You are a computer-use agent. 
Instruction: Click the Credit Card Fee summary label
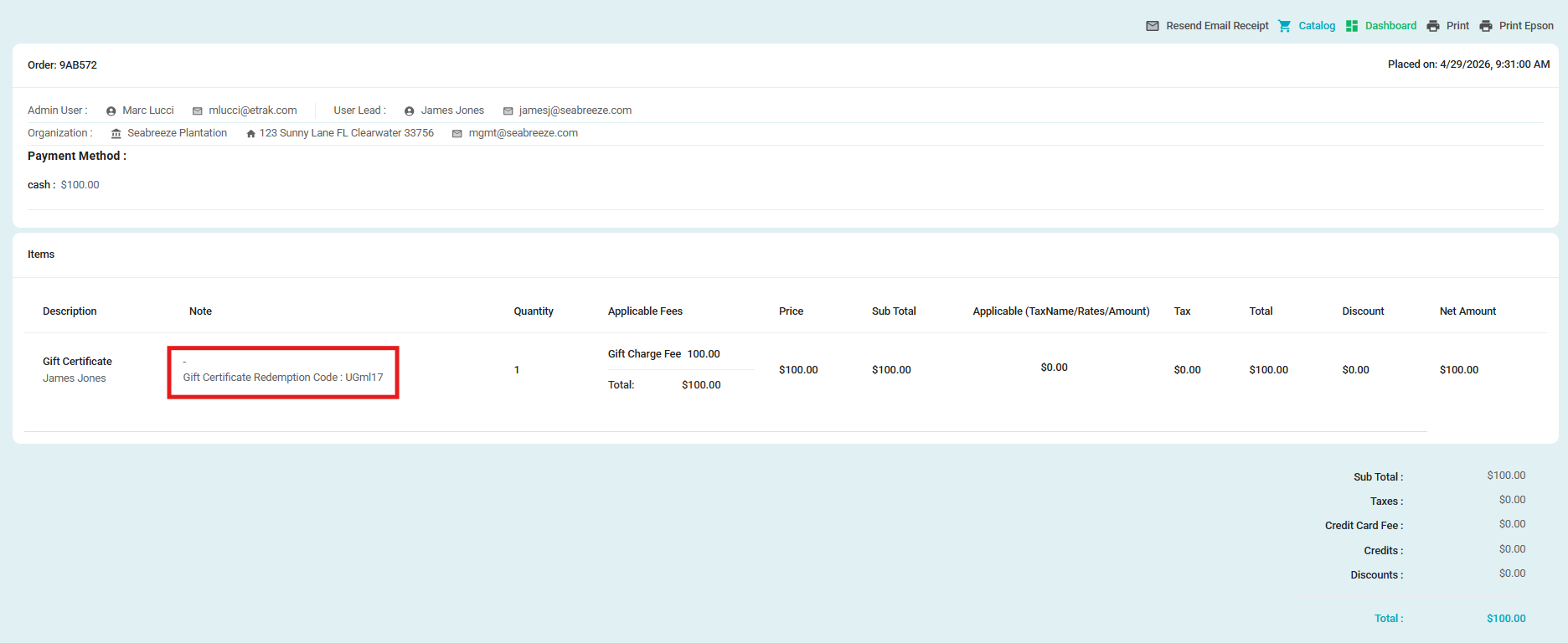pos(1364,526)
